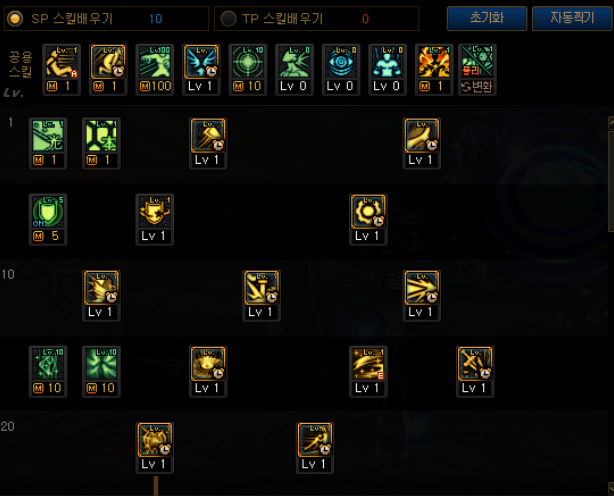Click the 자동찍기 auto-assign button

[572, 18]
